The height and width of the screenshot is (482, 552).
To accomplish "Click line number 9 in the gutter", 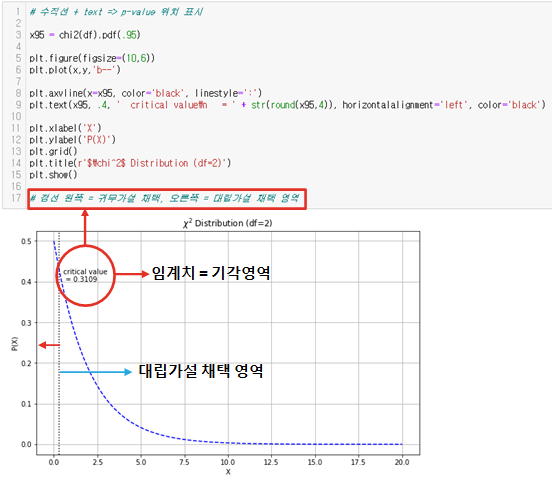I will point(18,105).
